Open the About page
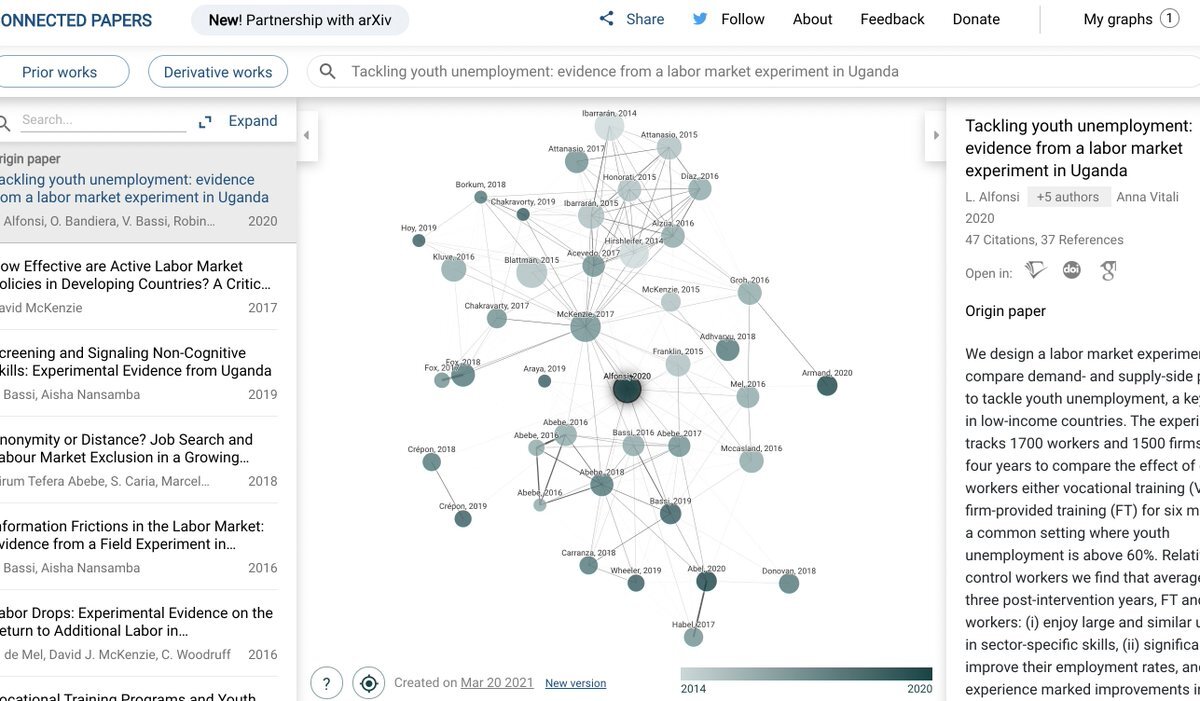The height and width of the screenshot is (701, 1200). pos(812,18)
